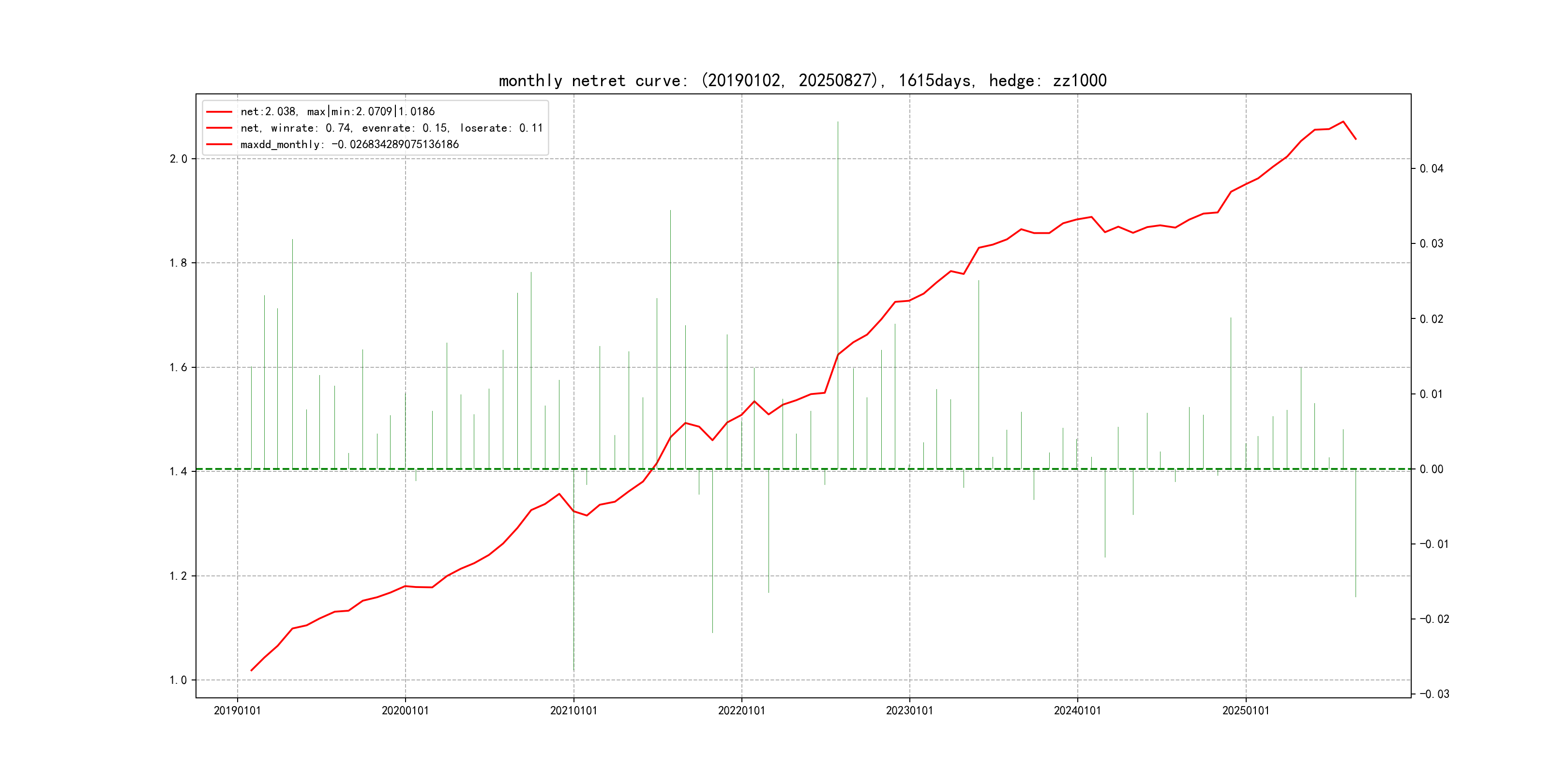Click the left y-axis label 2.0
Image resolution: width=1568 pixels, height=784 pixels.
pyautogui.click(x=178, y=159)
